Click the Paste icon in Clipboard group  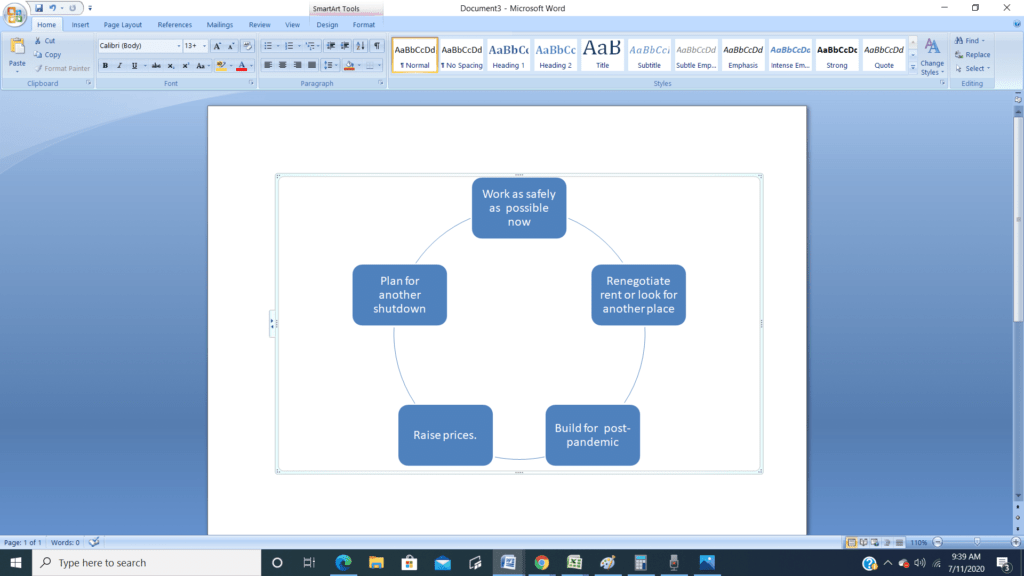coord(17,48)
